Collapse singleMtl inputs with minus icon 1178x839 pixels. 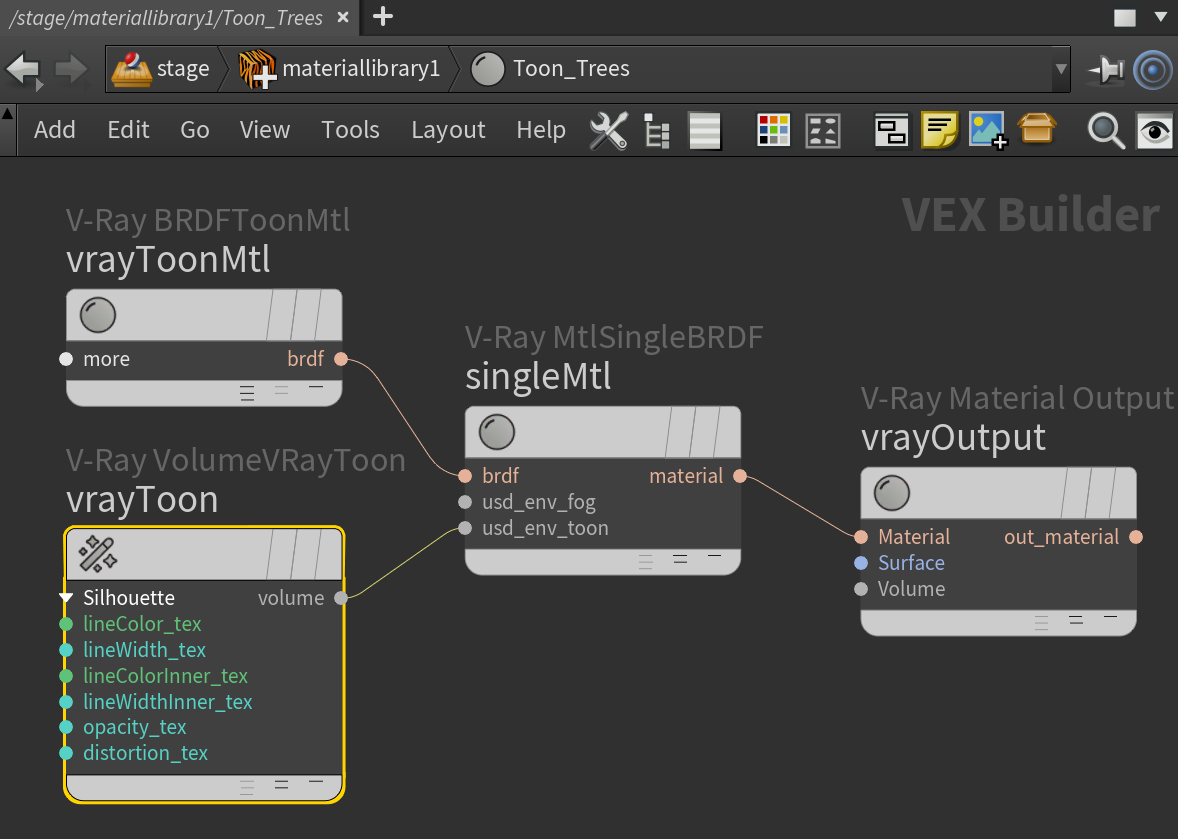714,556
